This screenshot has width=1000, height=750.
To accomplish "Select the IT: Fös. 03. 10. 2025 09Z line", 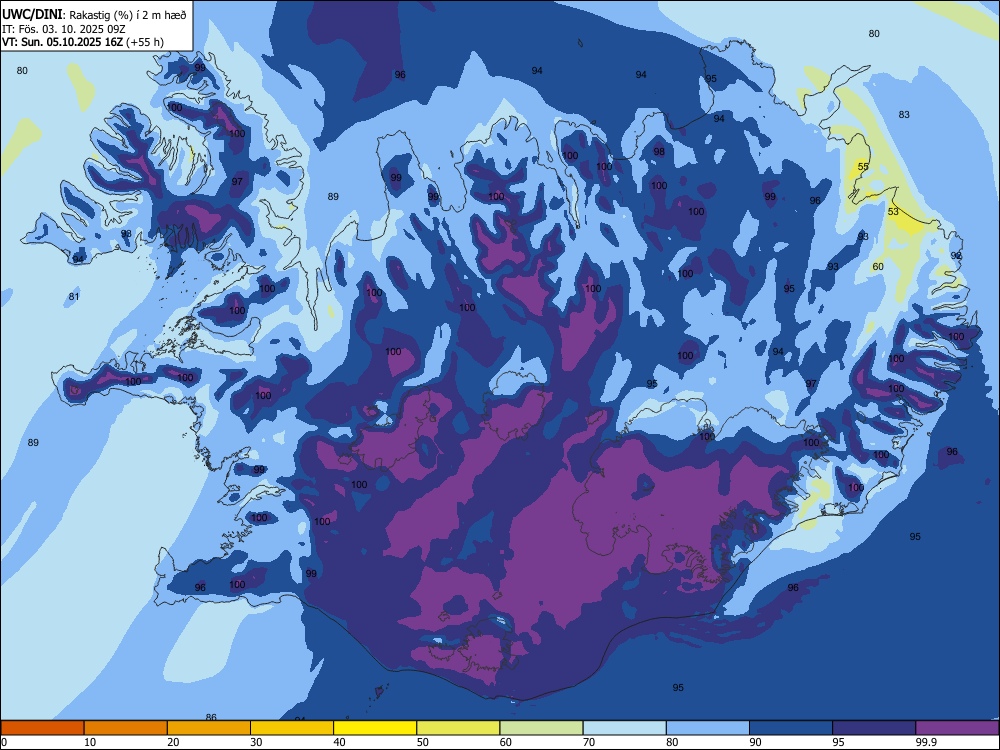I will pos(64,29).
